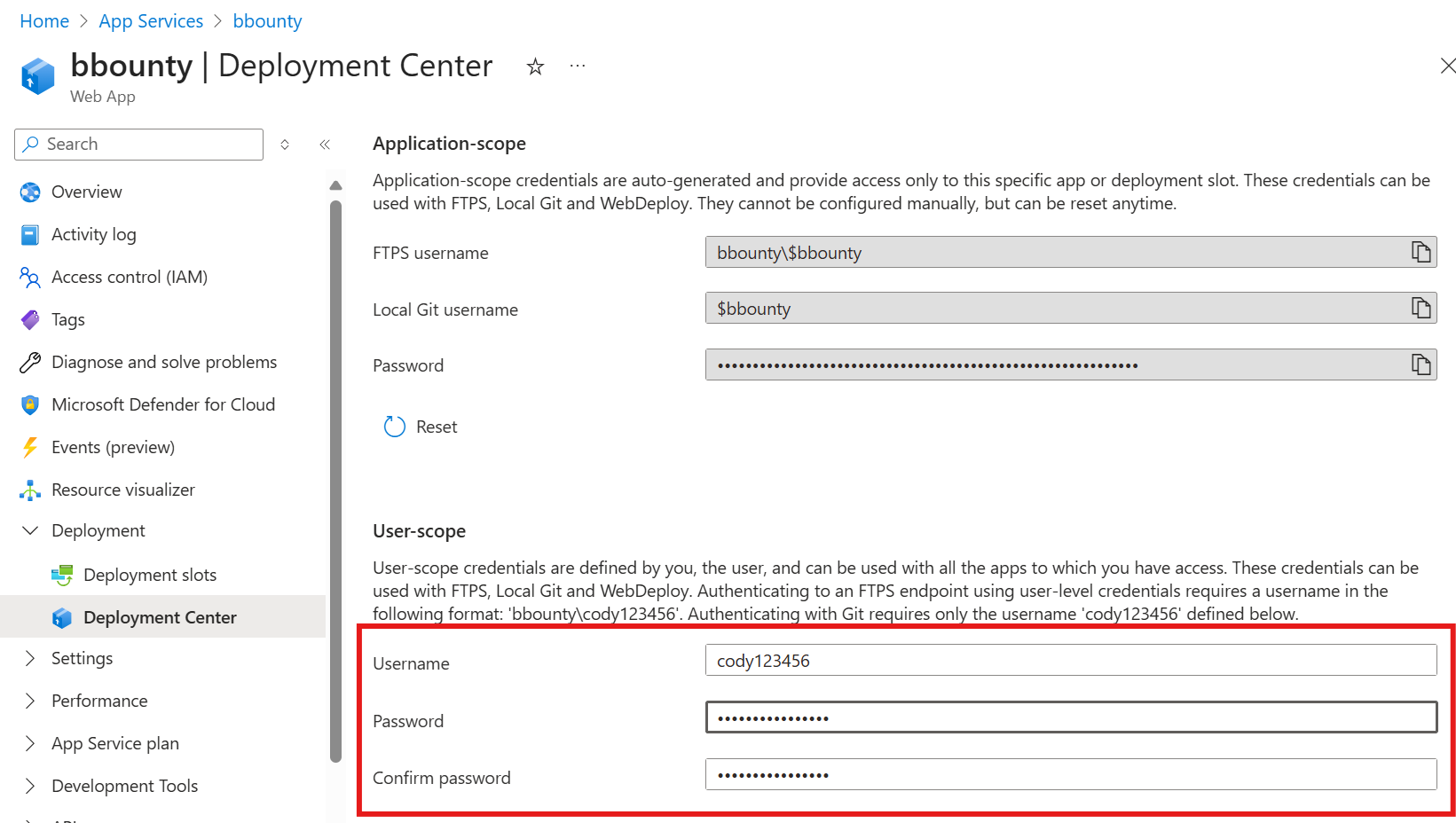
Task: Collapse the sidebar using double chevron
Action: pyautogui.click(x=325, y=145)
